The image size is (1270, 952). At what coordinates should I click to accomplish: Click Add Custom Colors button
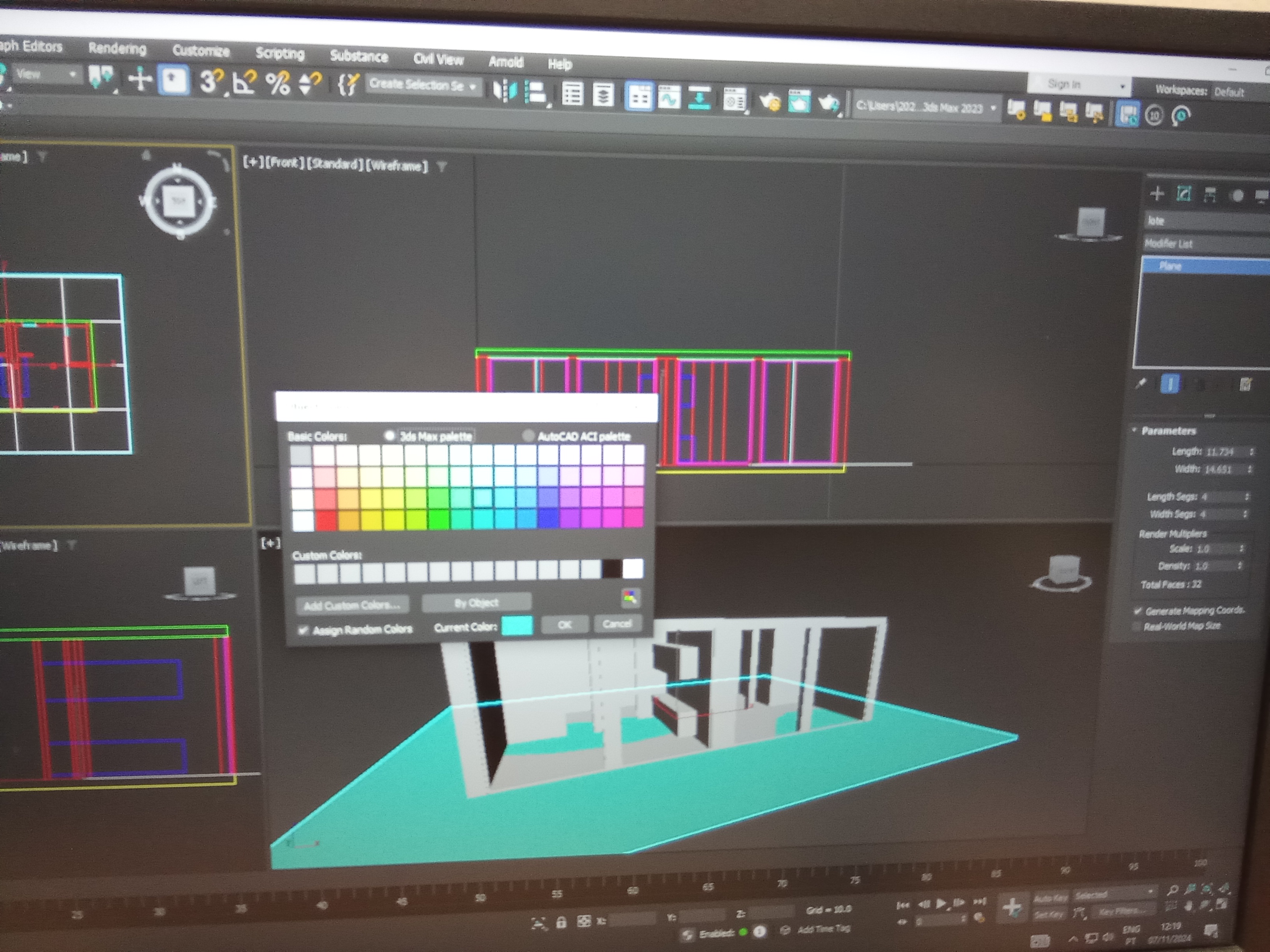click(x=352, y=605)
